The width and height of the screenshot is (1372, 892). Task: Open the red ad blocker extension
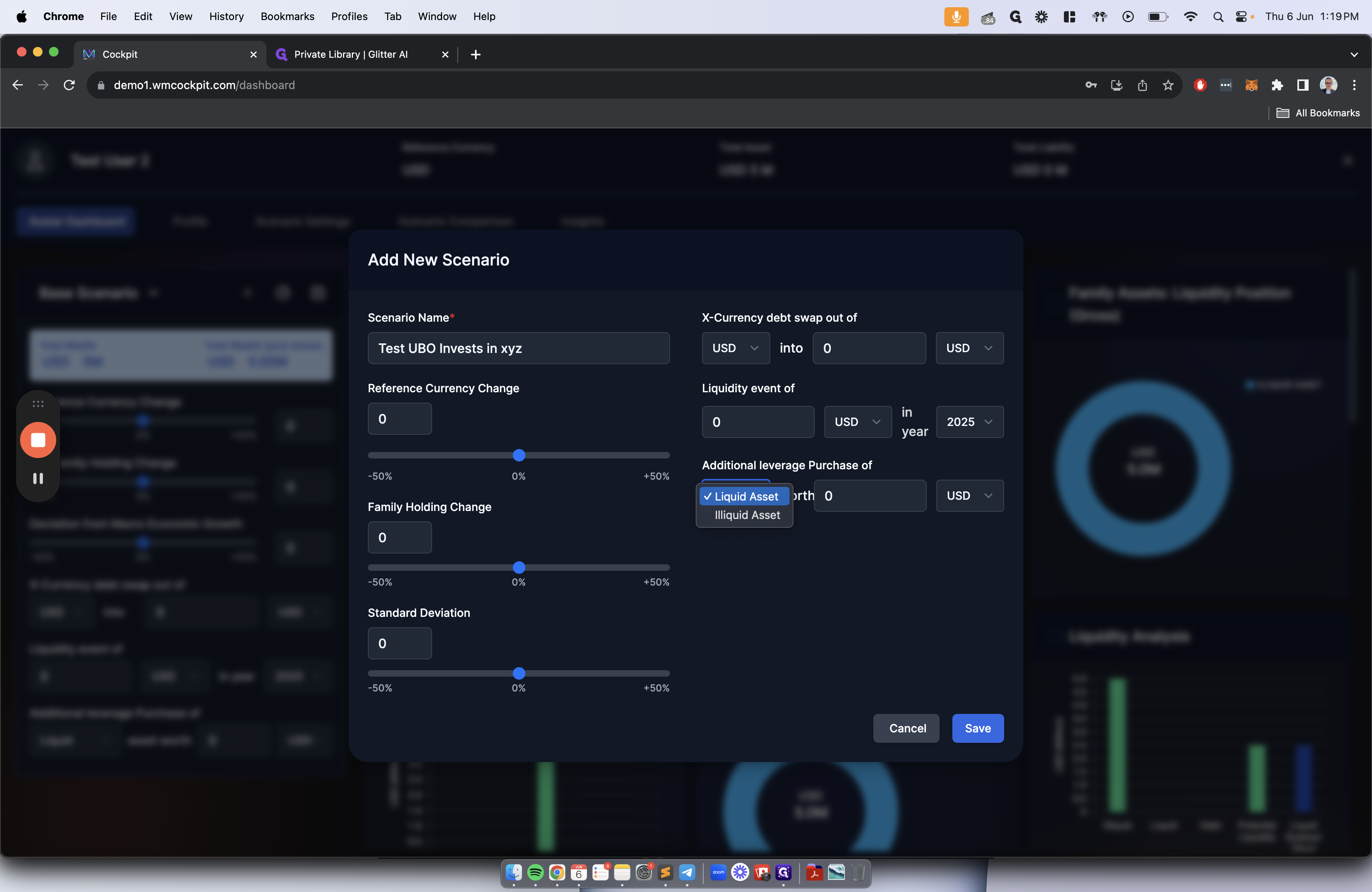tap(1200, 85)
